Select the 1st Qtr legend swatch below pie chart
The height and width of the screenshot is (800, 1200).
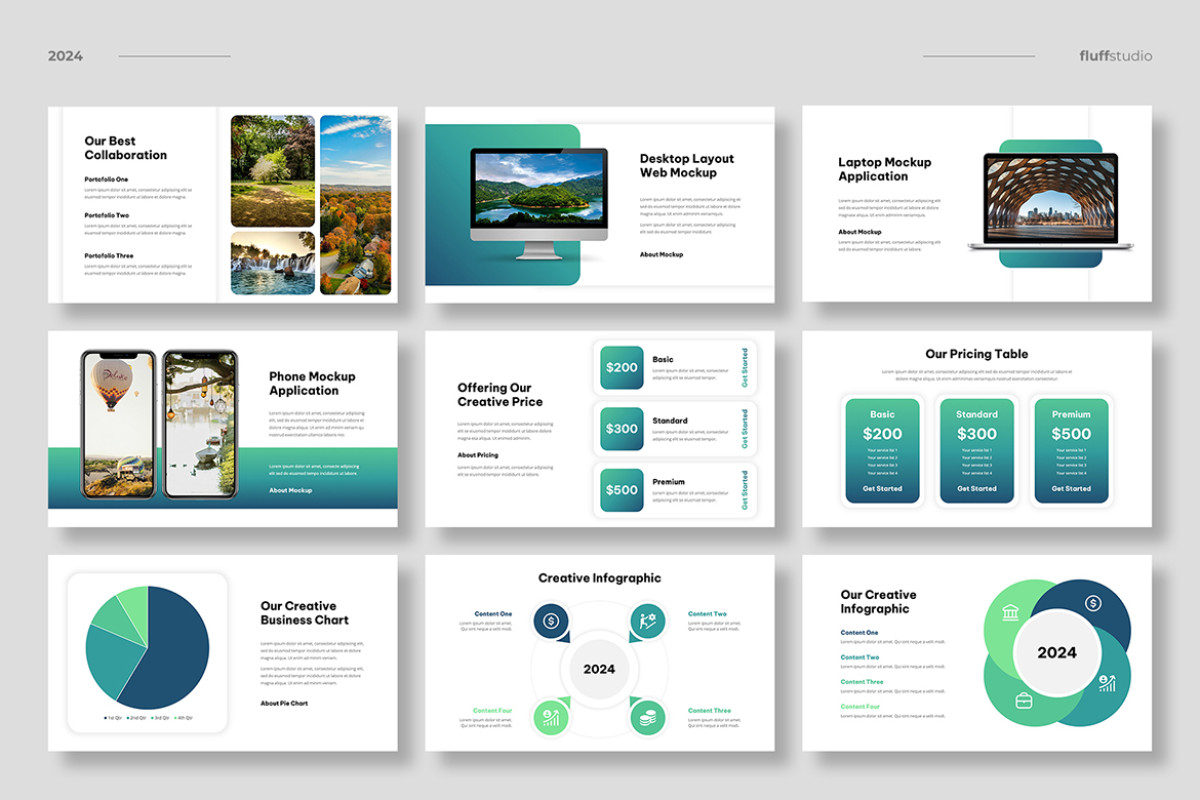pos(104,716)
